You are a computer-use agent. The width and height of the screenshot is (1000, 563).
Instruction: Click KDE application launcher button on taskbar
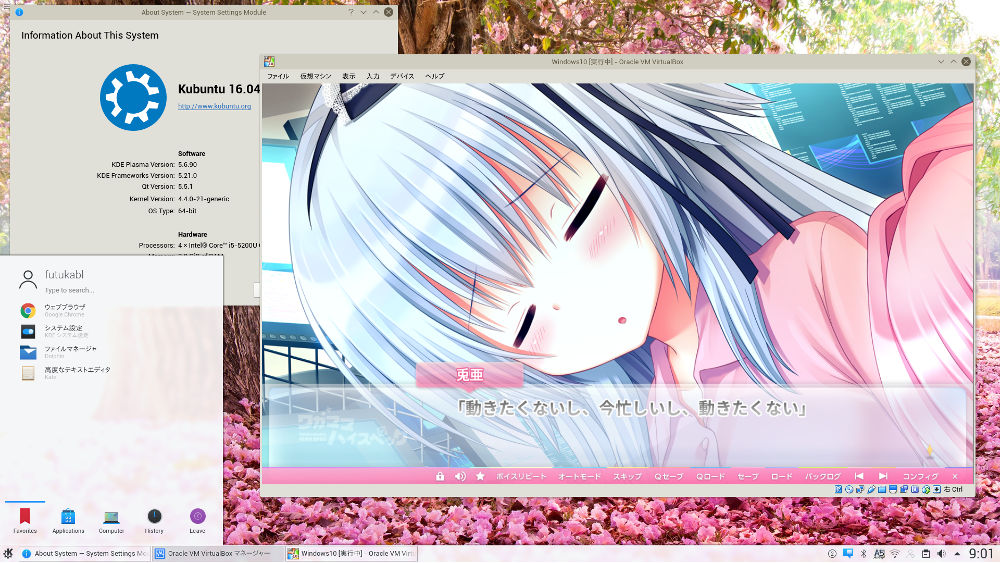point(8,553)
